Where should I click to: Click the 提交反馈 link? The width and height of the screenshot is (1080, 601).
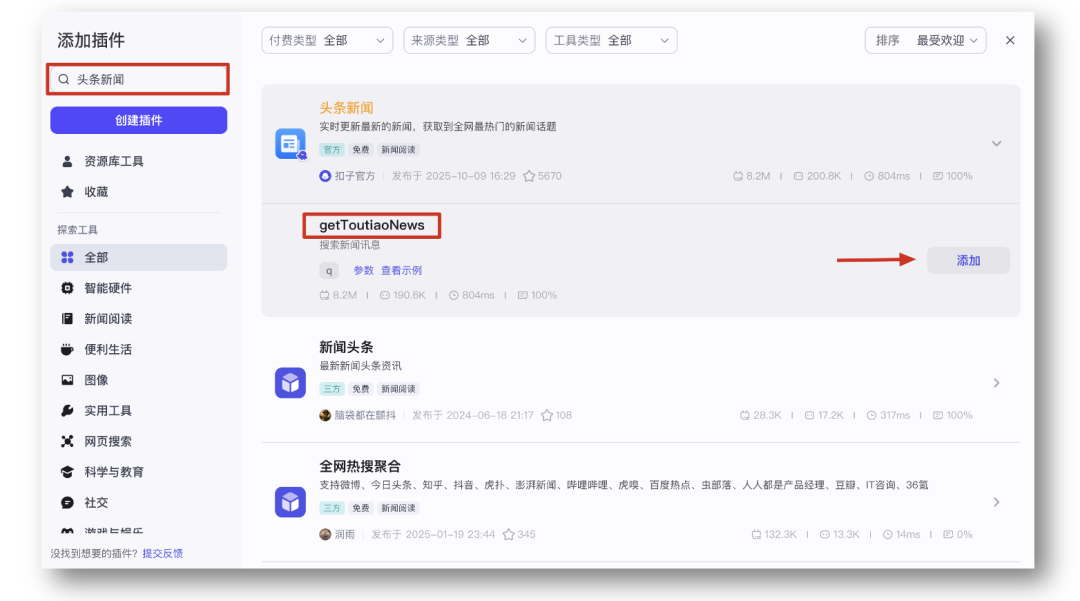point(163,553)
